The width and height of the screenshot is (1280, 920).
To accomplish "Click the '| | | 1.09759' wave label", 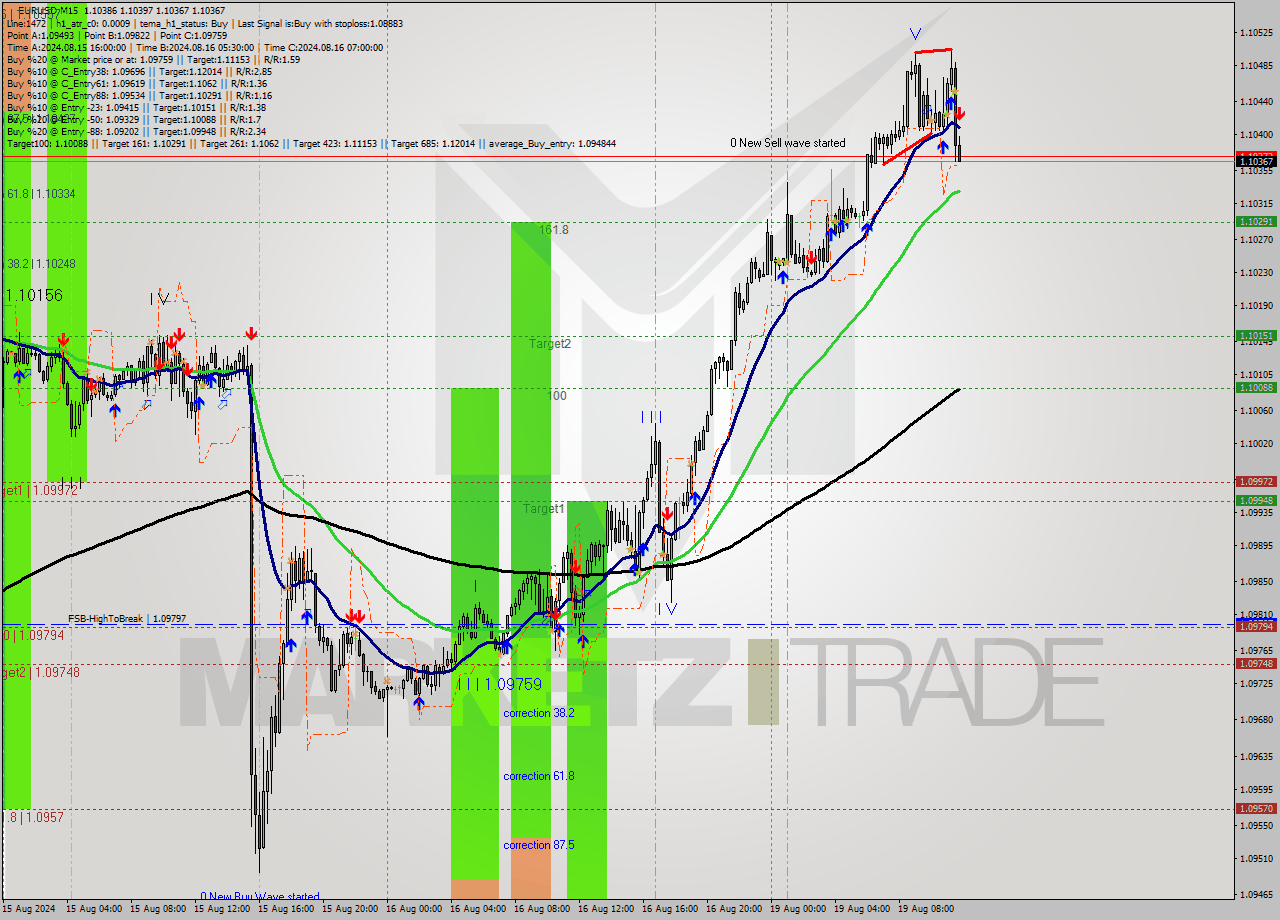I will tap(498, 685).
